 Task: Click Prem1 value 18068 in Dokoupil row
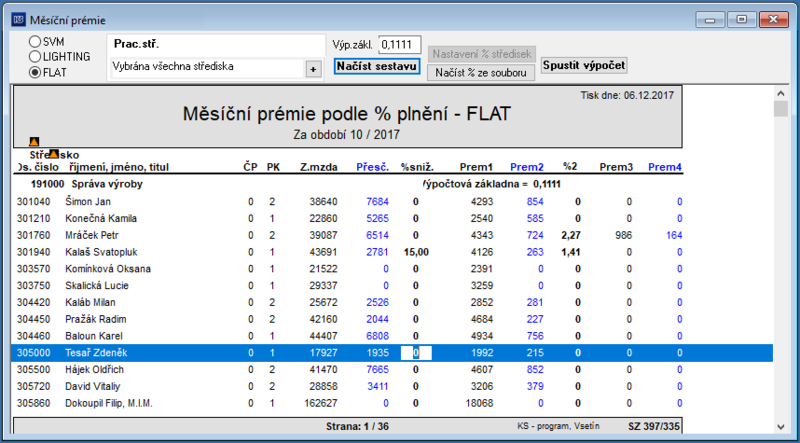[479, 403]
